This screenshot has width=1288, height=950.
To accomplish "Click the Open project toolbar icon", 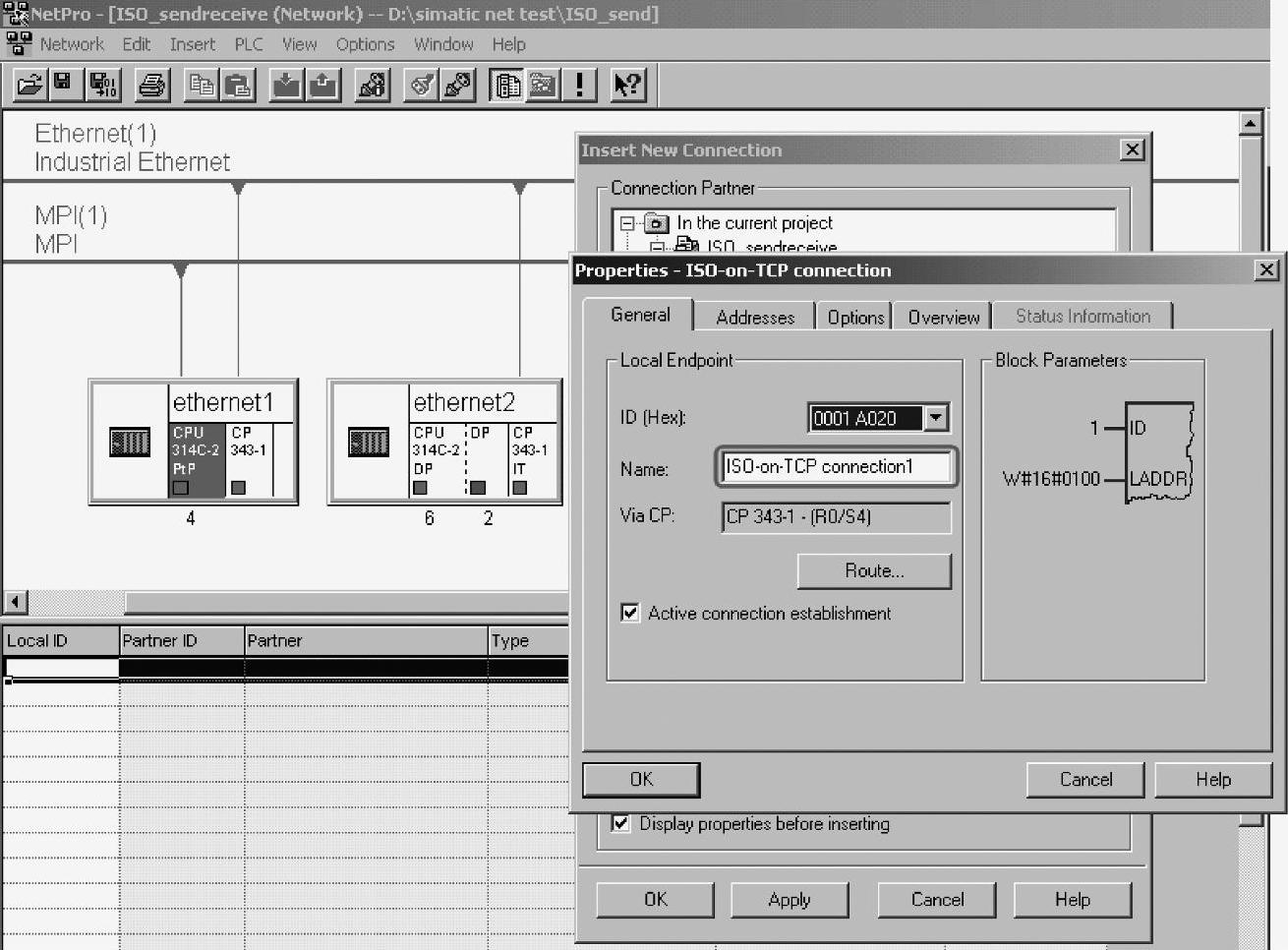I will coord(30,85).
